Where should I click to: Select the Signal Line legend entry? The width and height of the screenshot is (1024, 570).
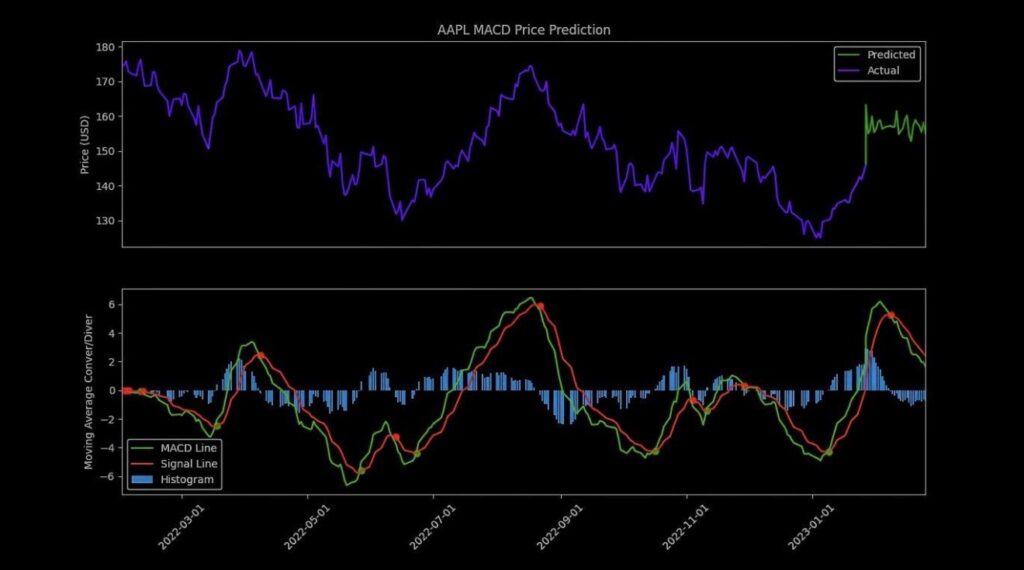point(174,464)
